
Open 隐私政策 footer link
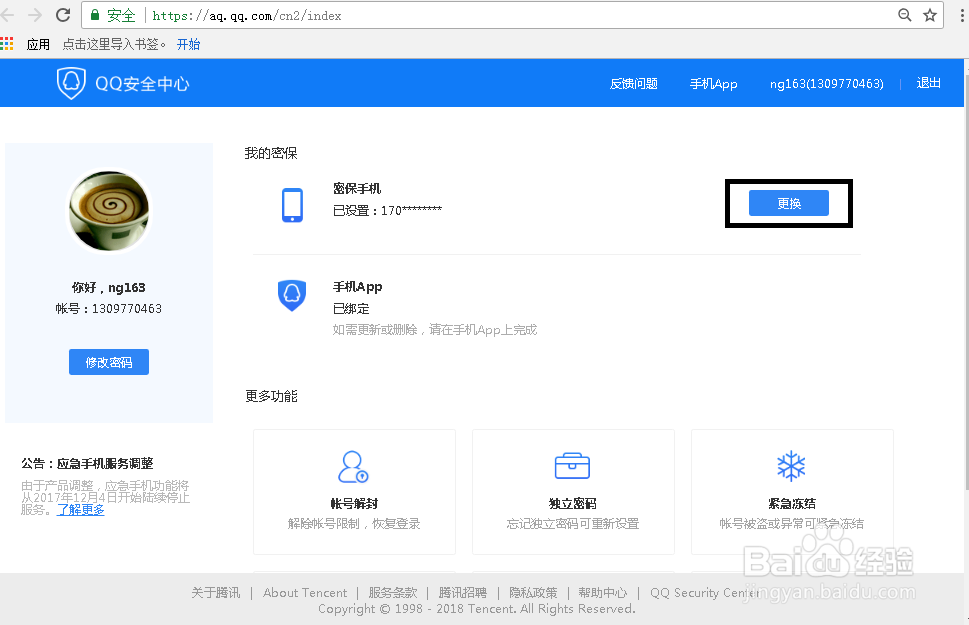[x=533, y=592]
